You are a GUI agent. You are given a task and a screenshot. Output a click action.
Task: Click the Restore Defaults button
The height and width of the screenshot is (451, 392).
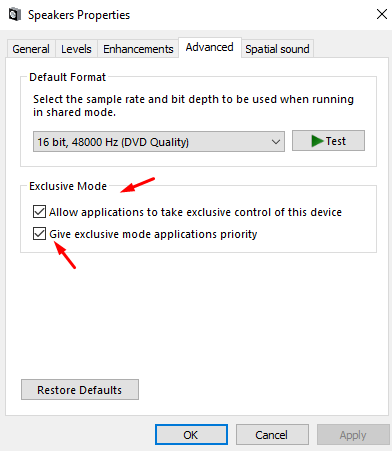pos(80,389)
